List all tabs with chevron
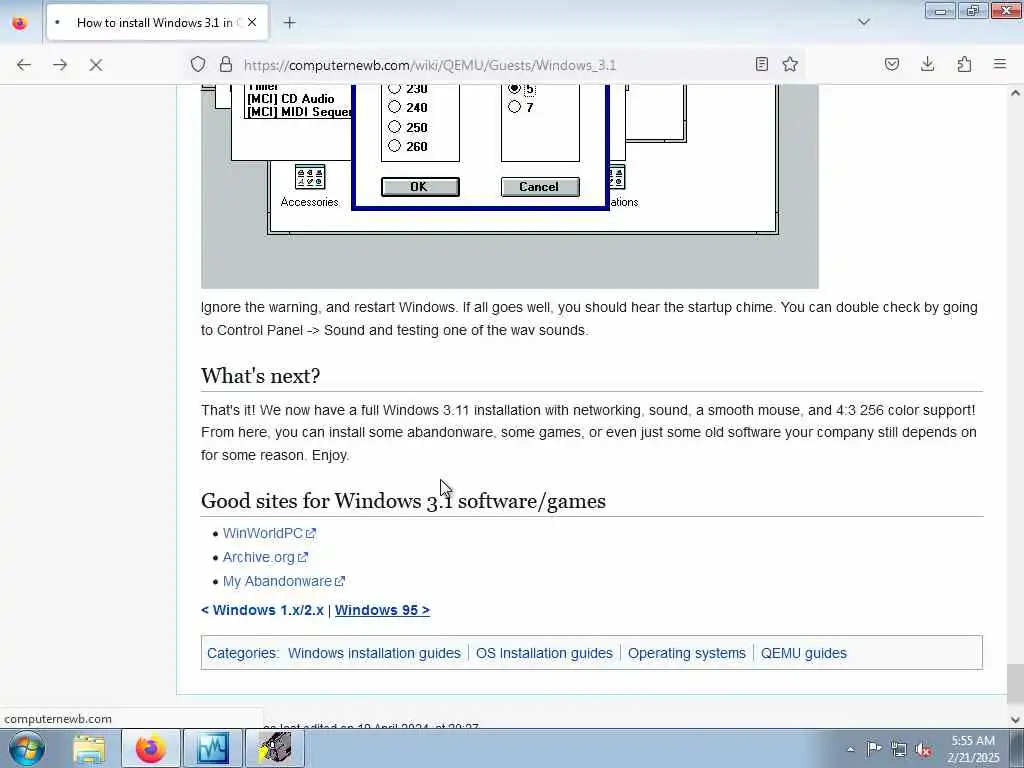 coord(863,22)
